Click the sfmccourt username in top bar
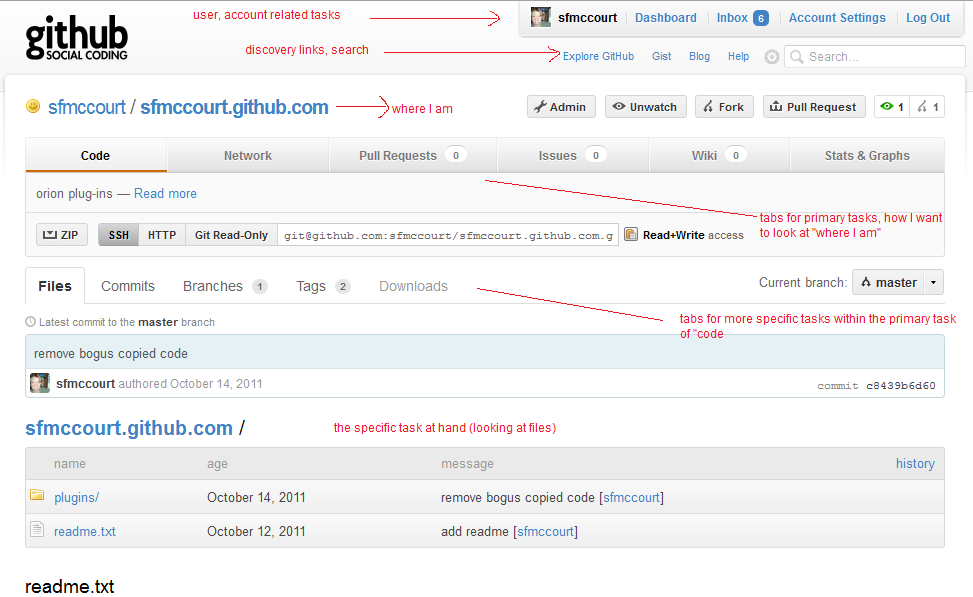Screen dimensions: 973x597 pos(587,18)
